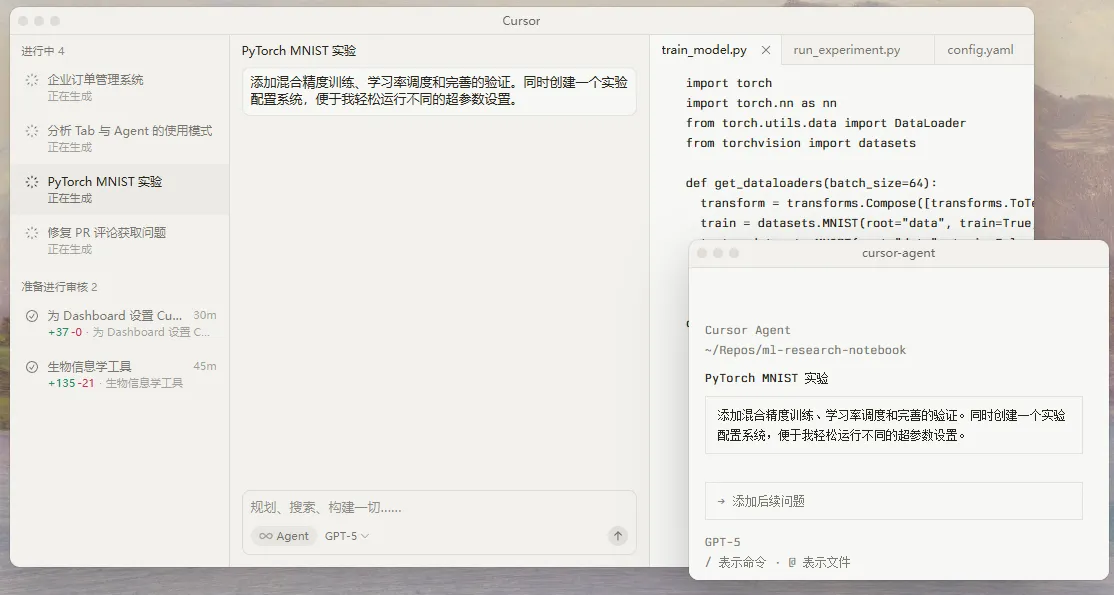Screen dimensions: 1114x595
Task: Click the upward submit arrow in chat input
Action: (x=618, y=536)
